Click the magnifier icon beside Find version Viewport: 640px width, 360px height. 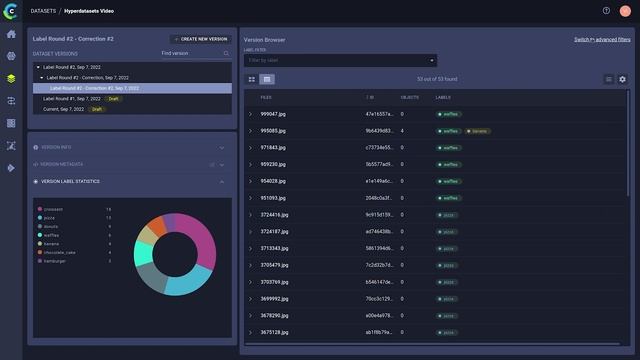pos(226,53)
